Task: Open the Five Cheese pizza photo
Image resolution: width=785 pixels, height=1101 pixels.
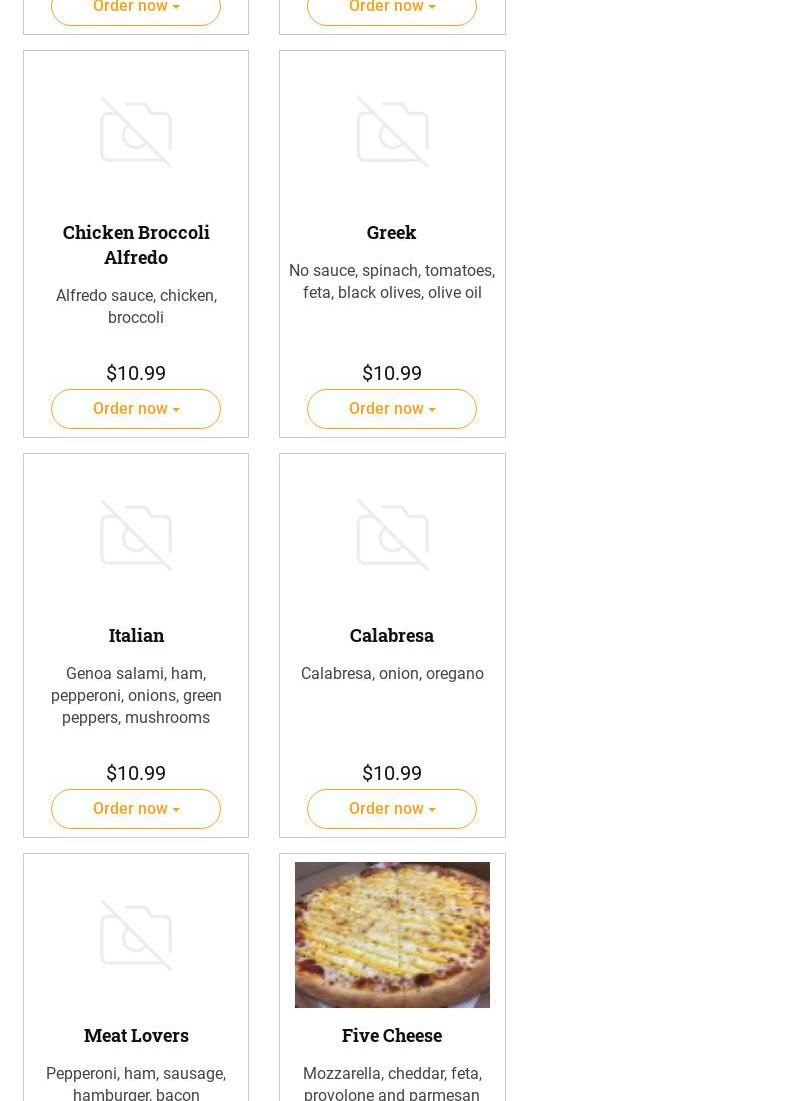Action: pyautogui.click(x=392, y=935)
